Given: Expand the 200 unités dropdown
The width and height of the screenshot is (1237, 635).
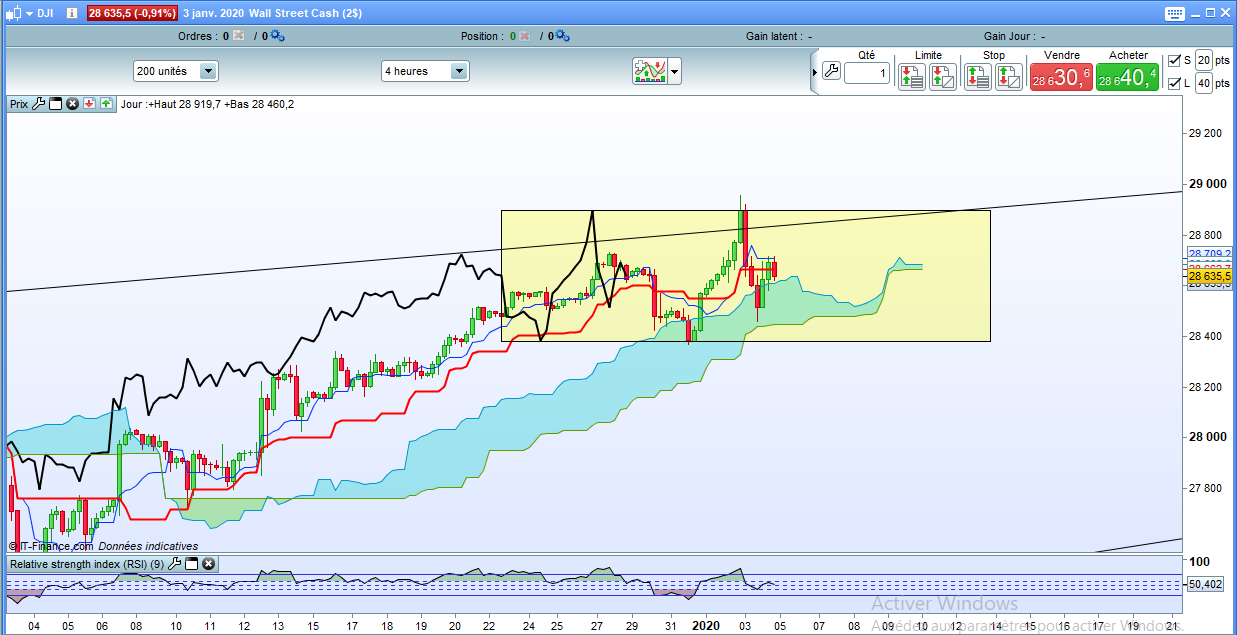Looking at the screenshot, I should pyautogui.click(x=209, y=71).
